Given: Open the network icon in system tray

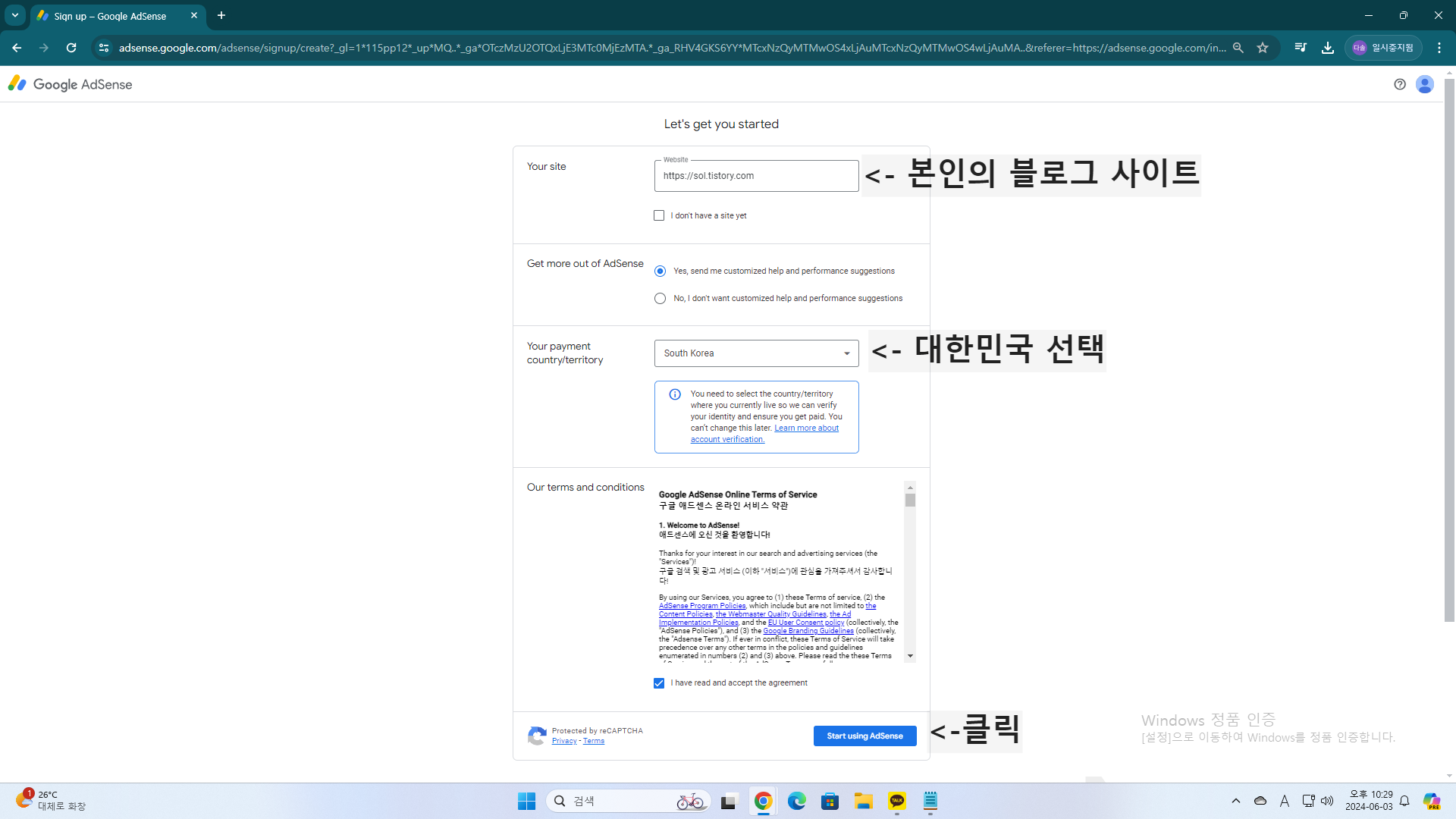Looking at the screenshot, I should click(x=1308, y=801).
